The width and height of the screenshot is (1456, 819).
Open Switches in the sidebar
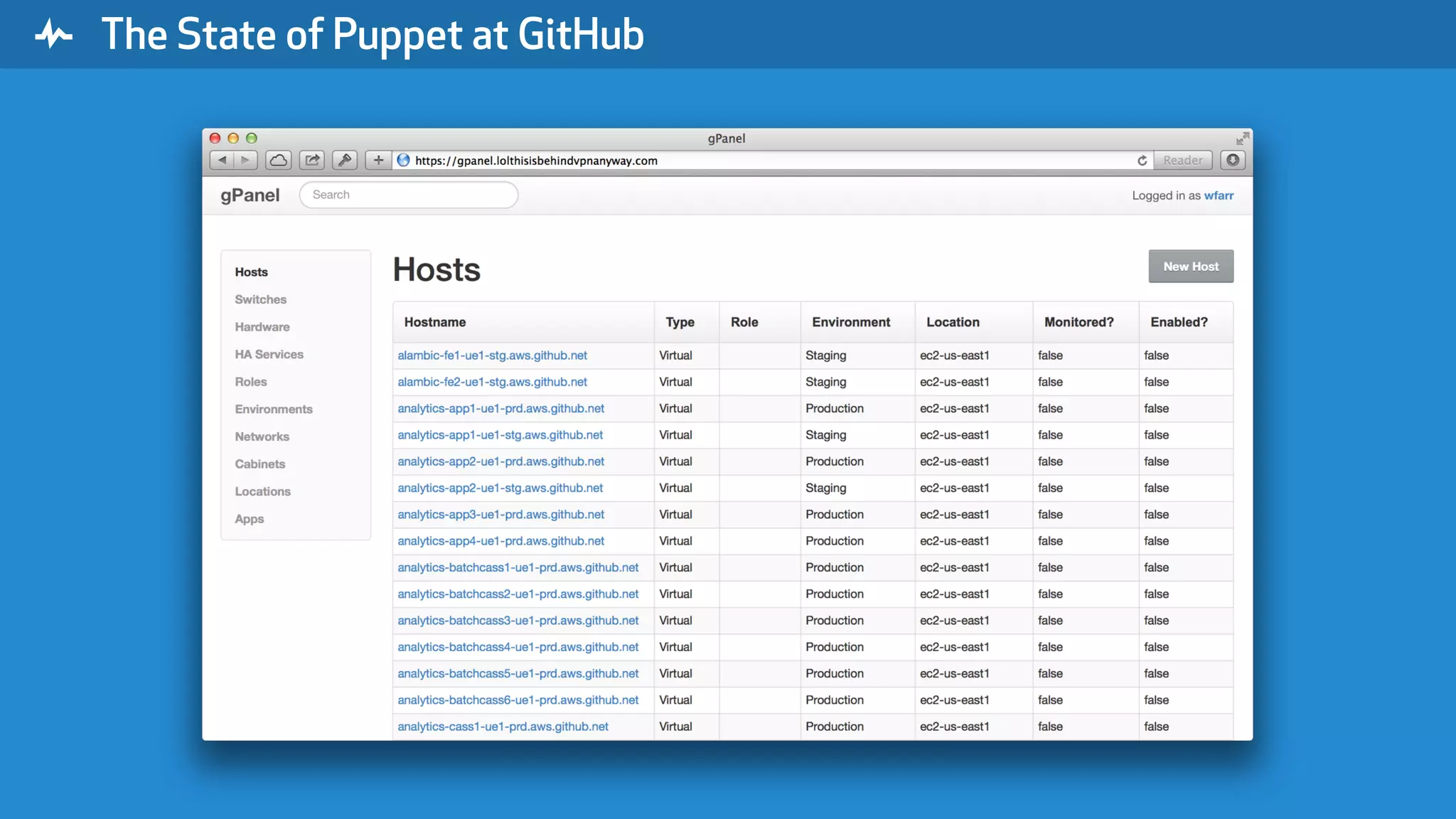(261, 300)
